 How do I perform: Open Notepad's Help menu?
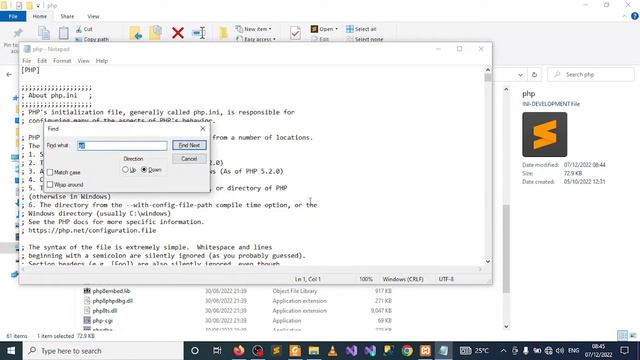pyautogui.click(x=102, y=61)
